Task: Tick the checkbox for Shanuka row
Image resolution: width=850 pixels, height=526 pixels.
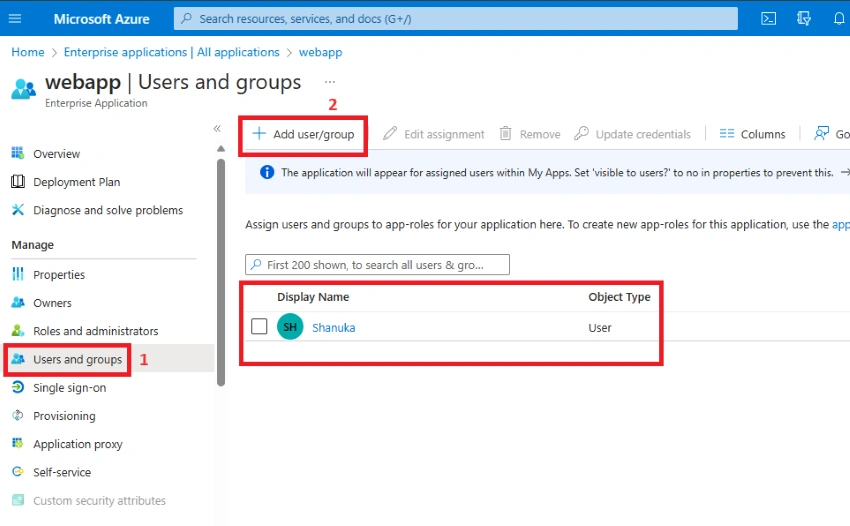Action: click(259, 326)
